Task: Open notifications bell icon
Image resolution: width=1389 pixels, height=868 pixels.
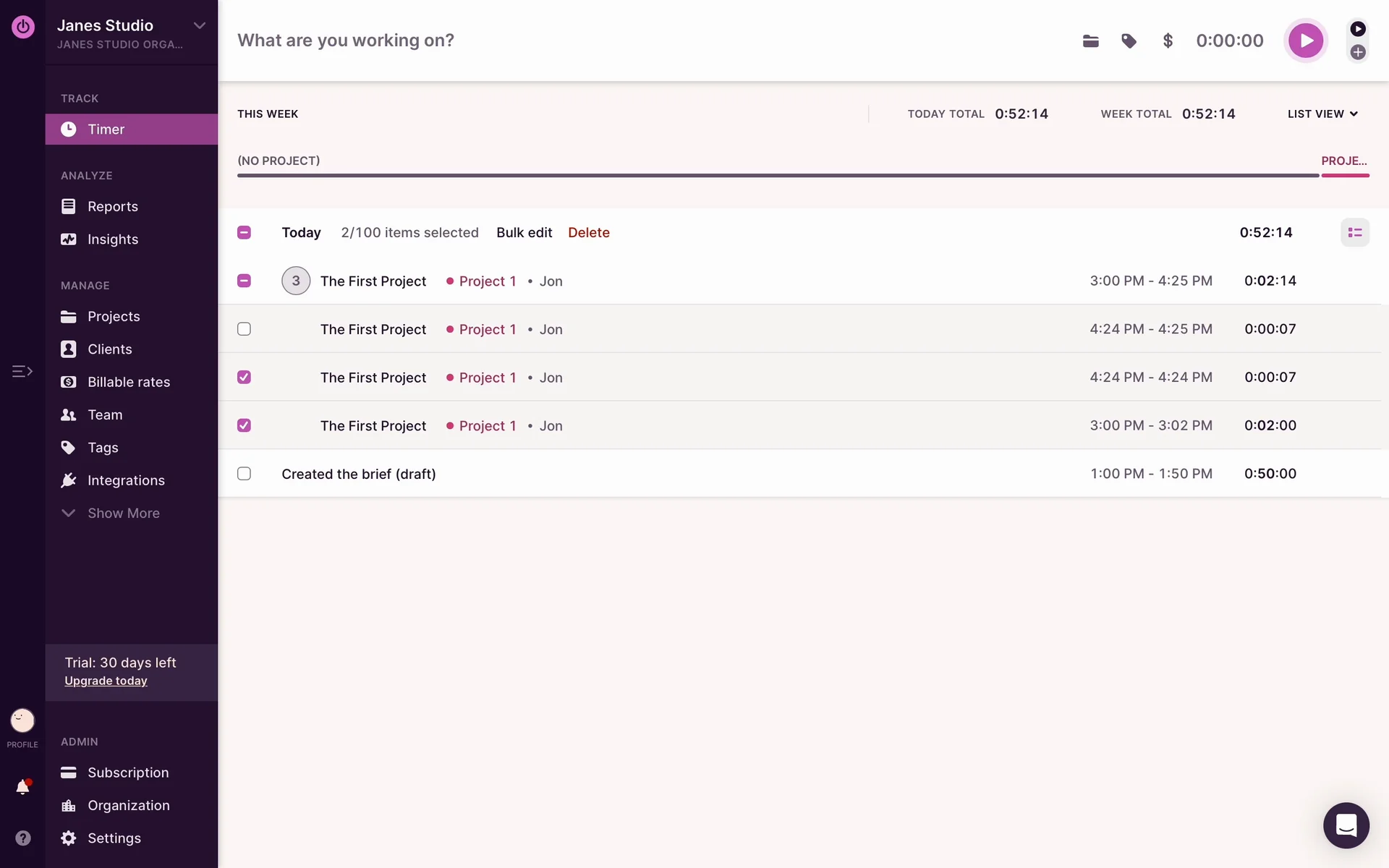Action: (x=22, y=787)
